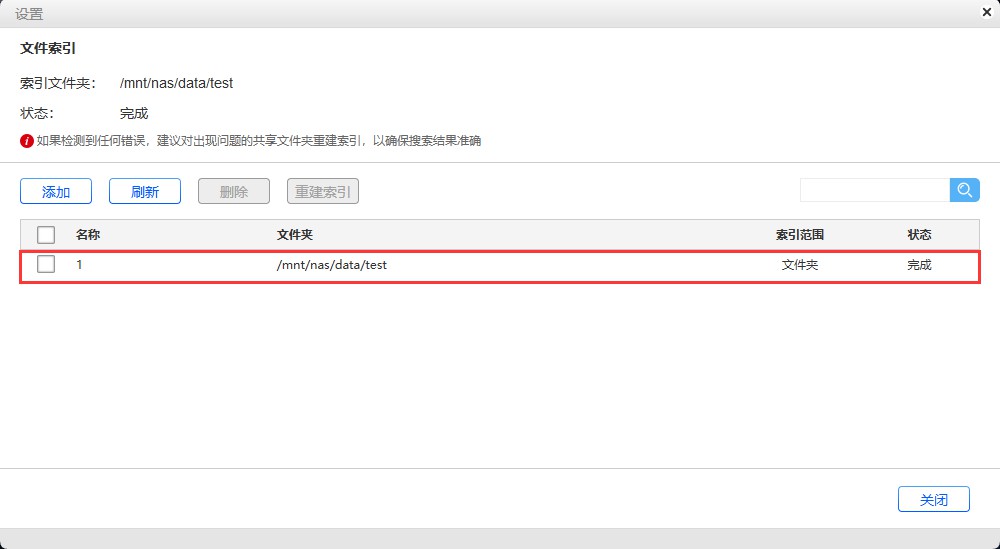
Task: Click the 完成 status in the table row
Action: click(919, 265)
